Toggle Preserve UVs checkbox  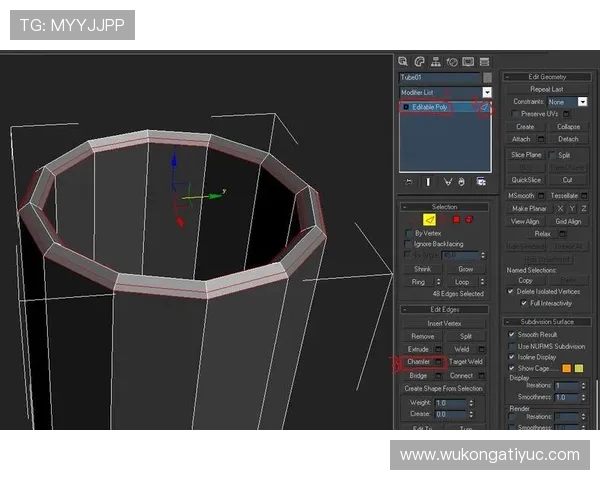pos(515,114)
